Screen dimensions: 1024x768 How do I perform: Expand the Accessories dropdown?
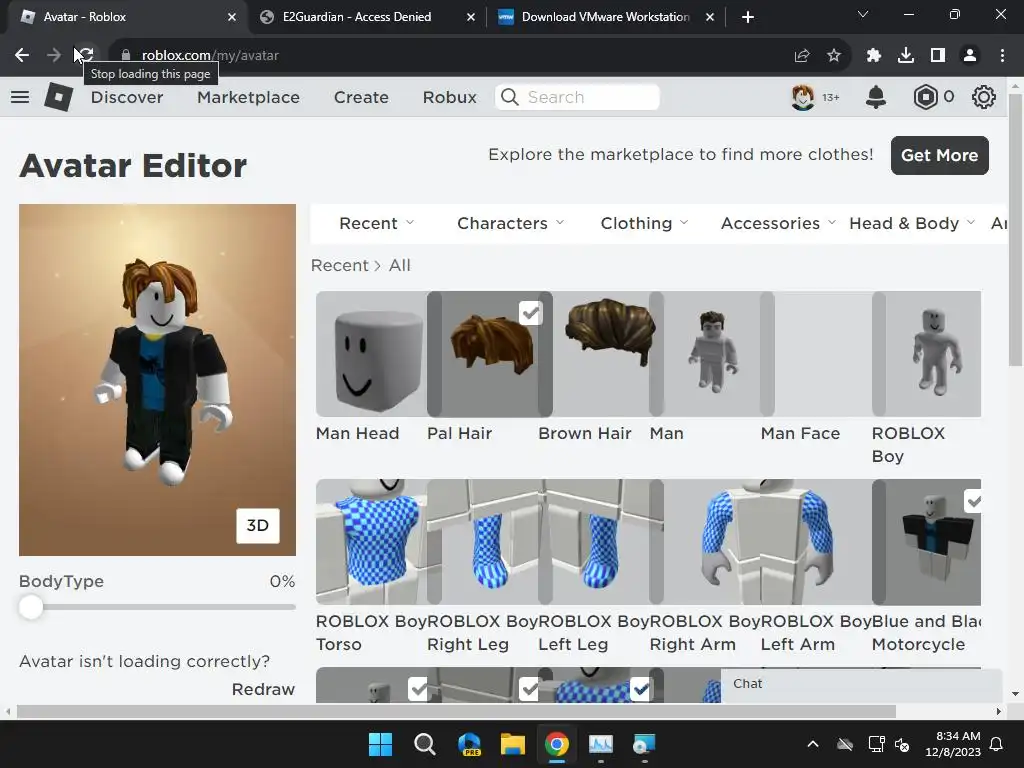click(778, 223)
